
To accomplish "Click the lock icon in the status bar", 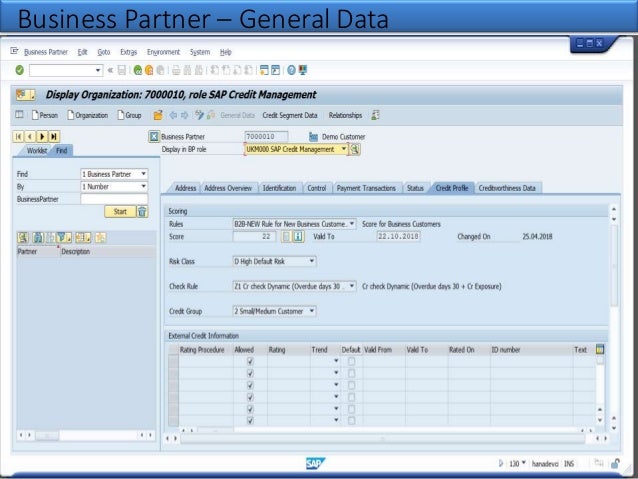I will (615, 463).
